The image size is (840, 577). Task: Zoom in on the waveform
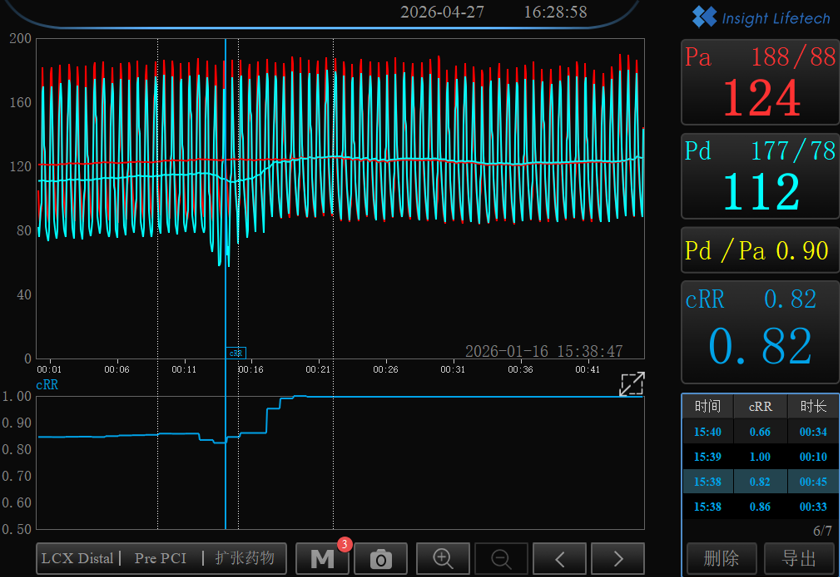click(x=443, y=559)
